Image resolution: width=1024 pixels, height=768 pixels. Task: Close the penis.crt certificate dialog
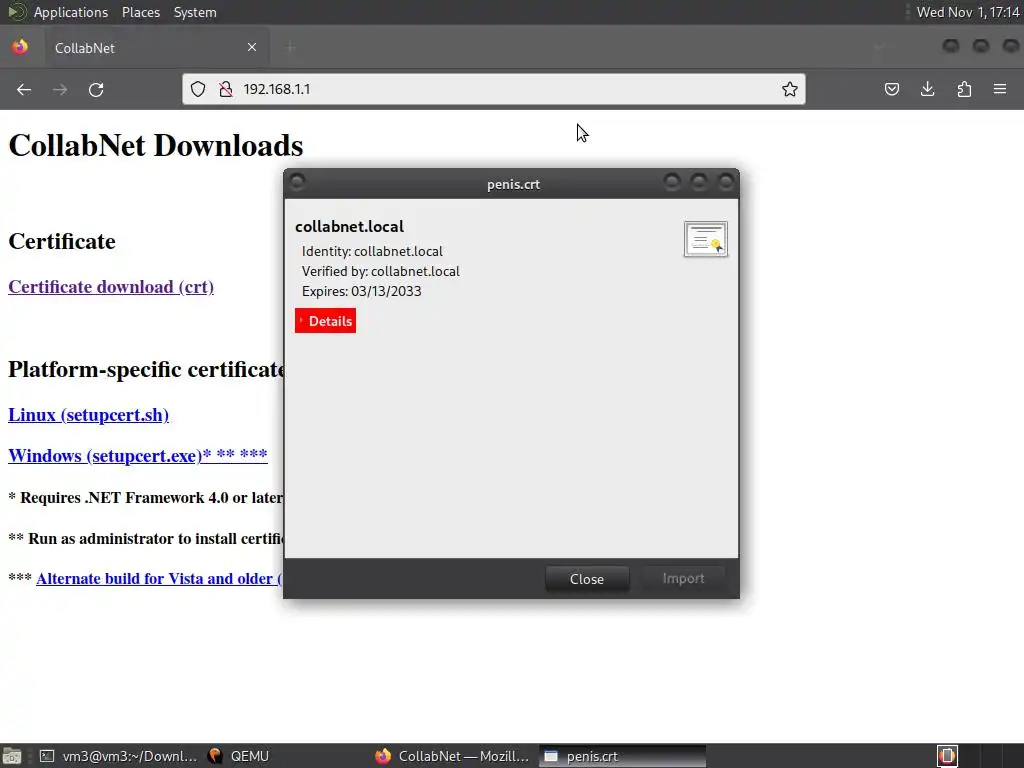click(x=586, y=579)
